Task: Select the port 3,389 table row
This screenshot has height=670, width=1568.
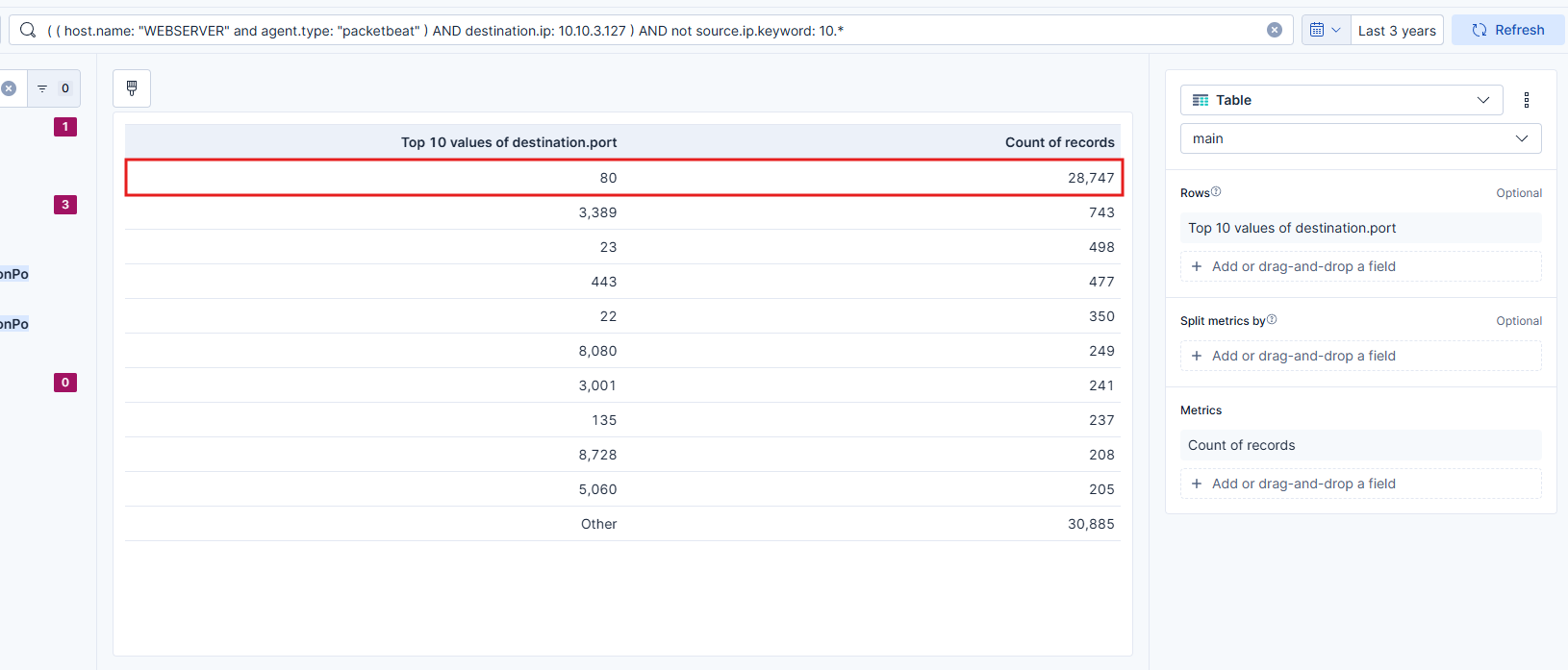Action: [x=622, y=212]
